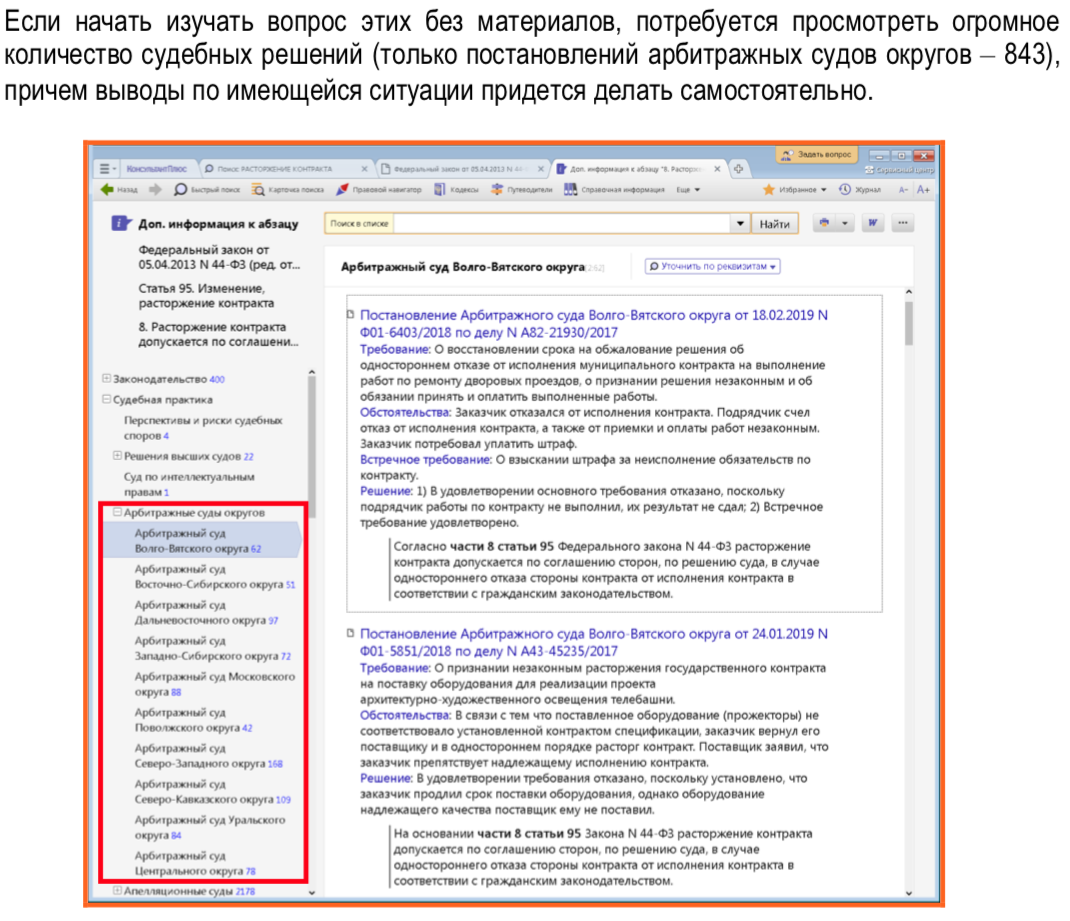
Task: Collapse the Судебная практика node
Action: pyautogui.click(x=107, y=399)
